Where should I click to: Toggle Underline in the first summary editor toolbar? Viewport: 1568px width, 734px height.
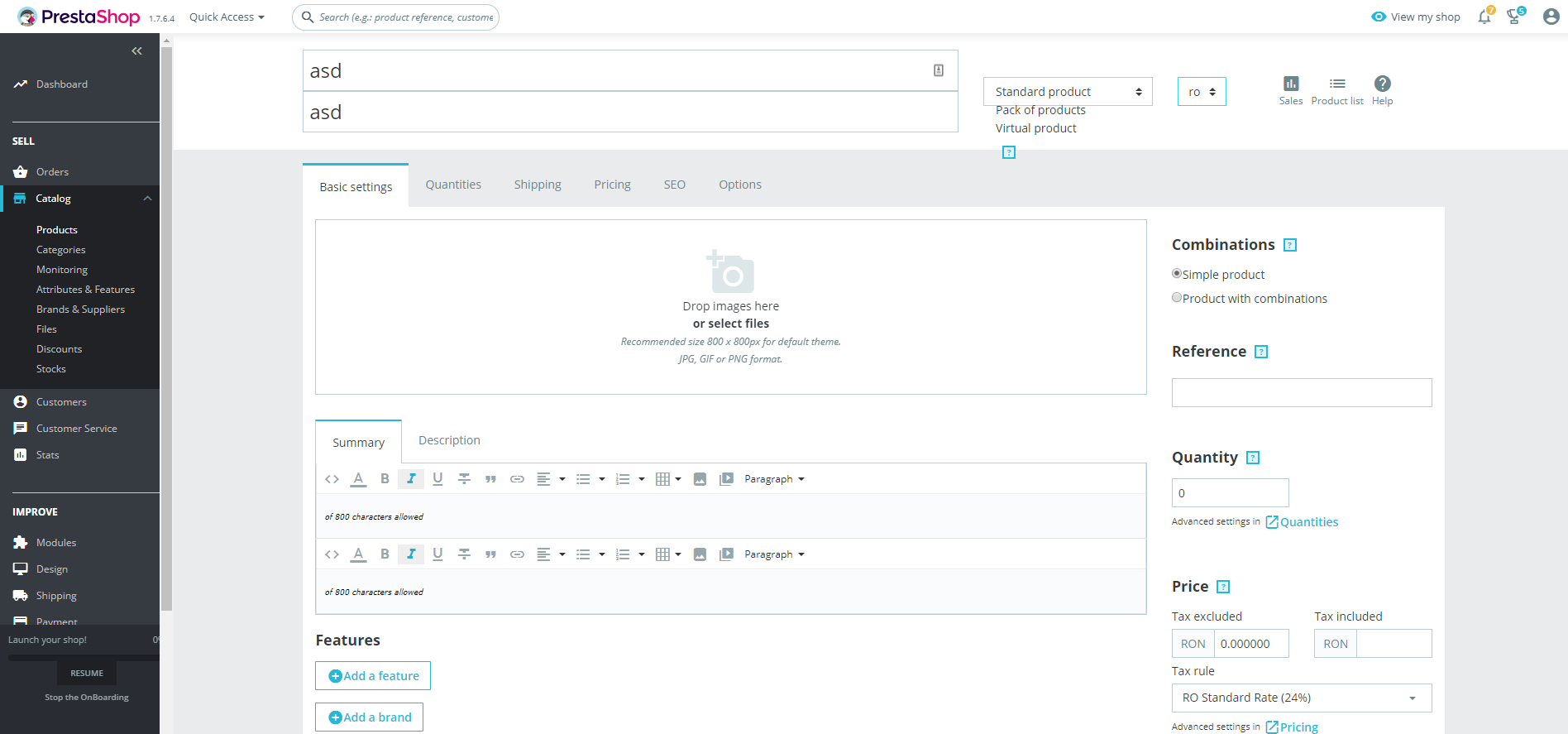point(437,479)
